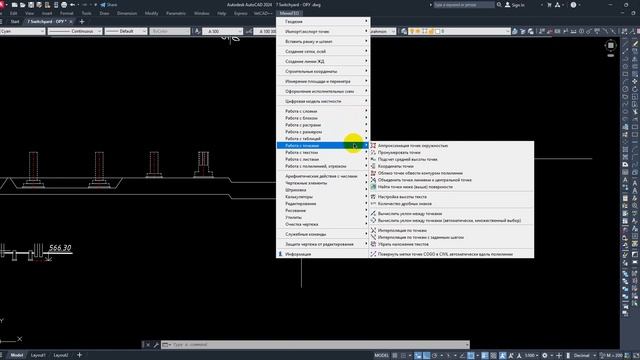Open the Layer Properties manager icon

(404, 31)
